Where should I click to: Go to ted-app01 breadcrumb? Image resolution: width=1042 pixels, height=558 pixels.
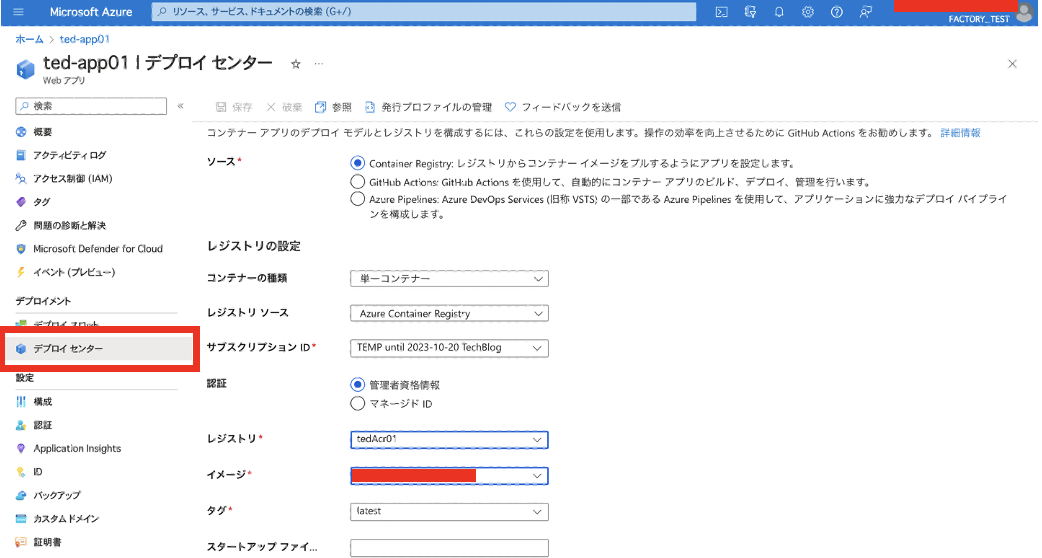point(84,39)
